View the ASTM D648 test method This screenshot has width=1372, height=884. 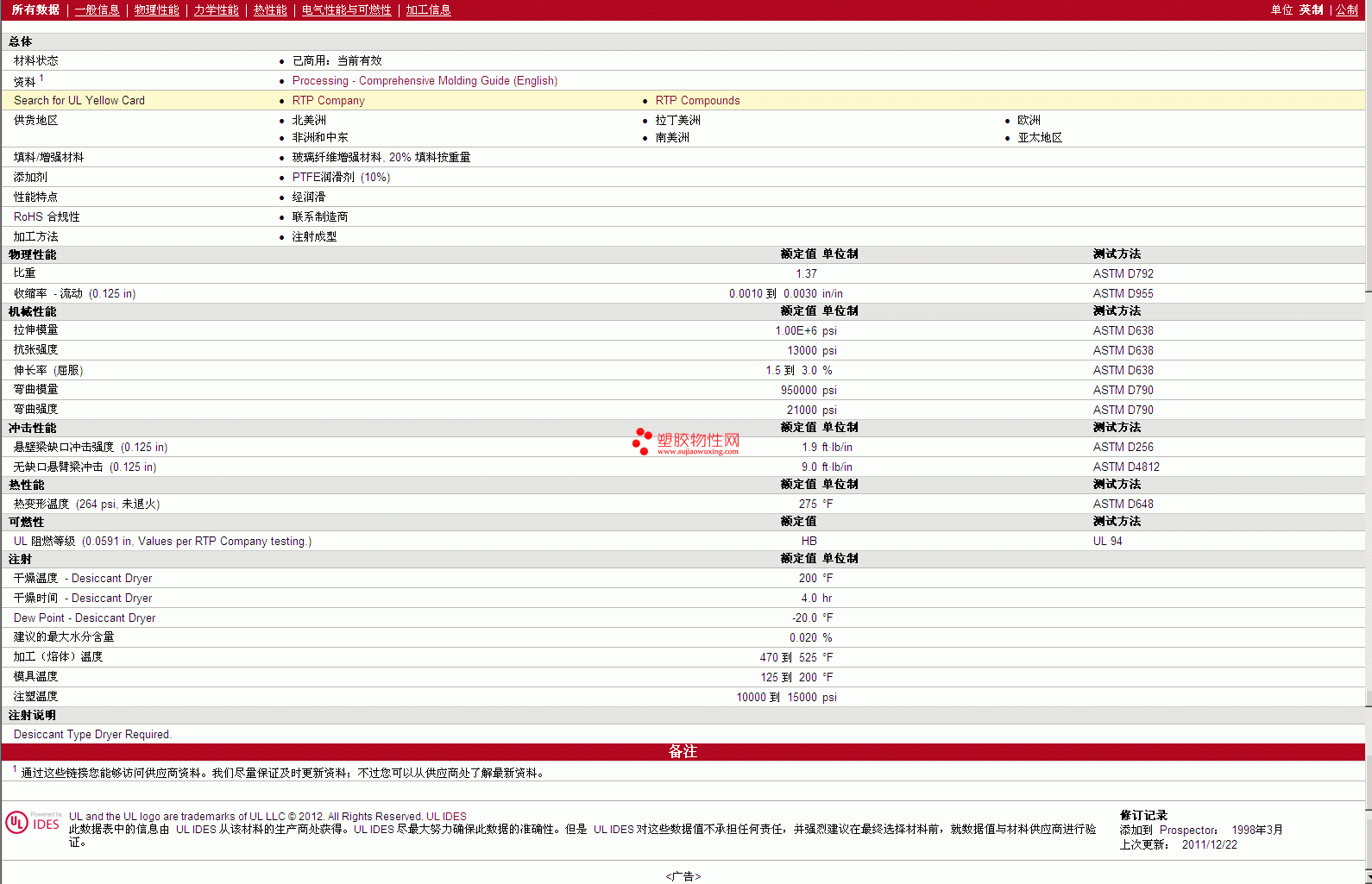coord(1123,505)
